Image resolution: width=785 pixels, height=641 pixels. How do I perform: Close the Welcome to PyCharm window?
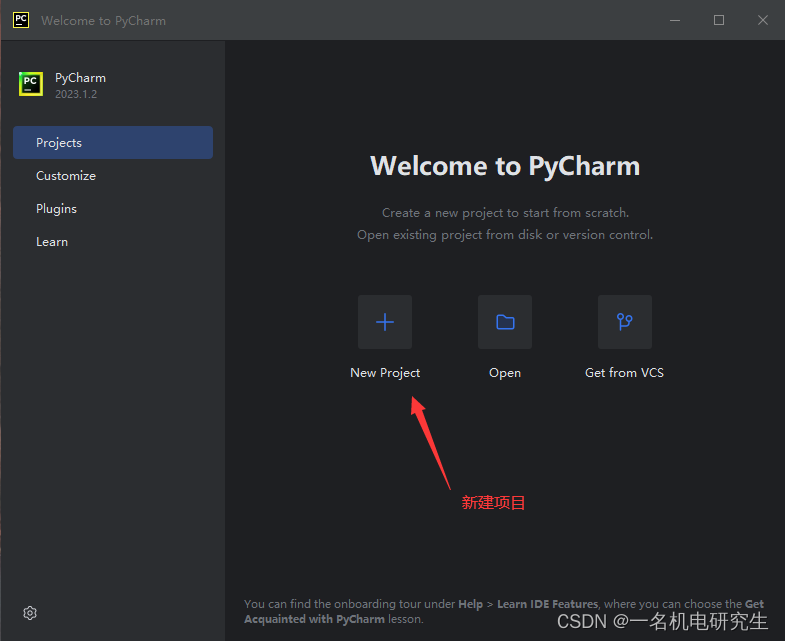tap(762, 20)
